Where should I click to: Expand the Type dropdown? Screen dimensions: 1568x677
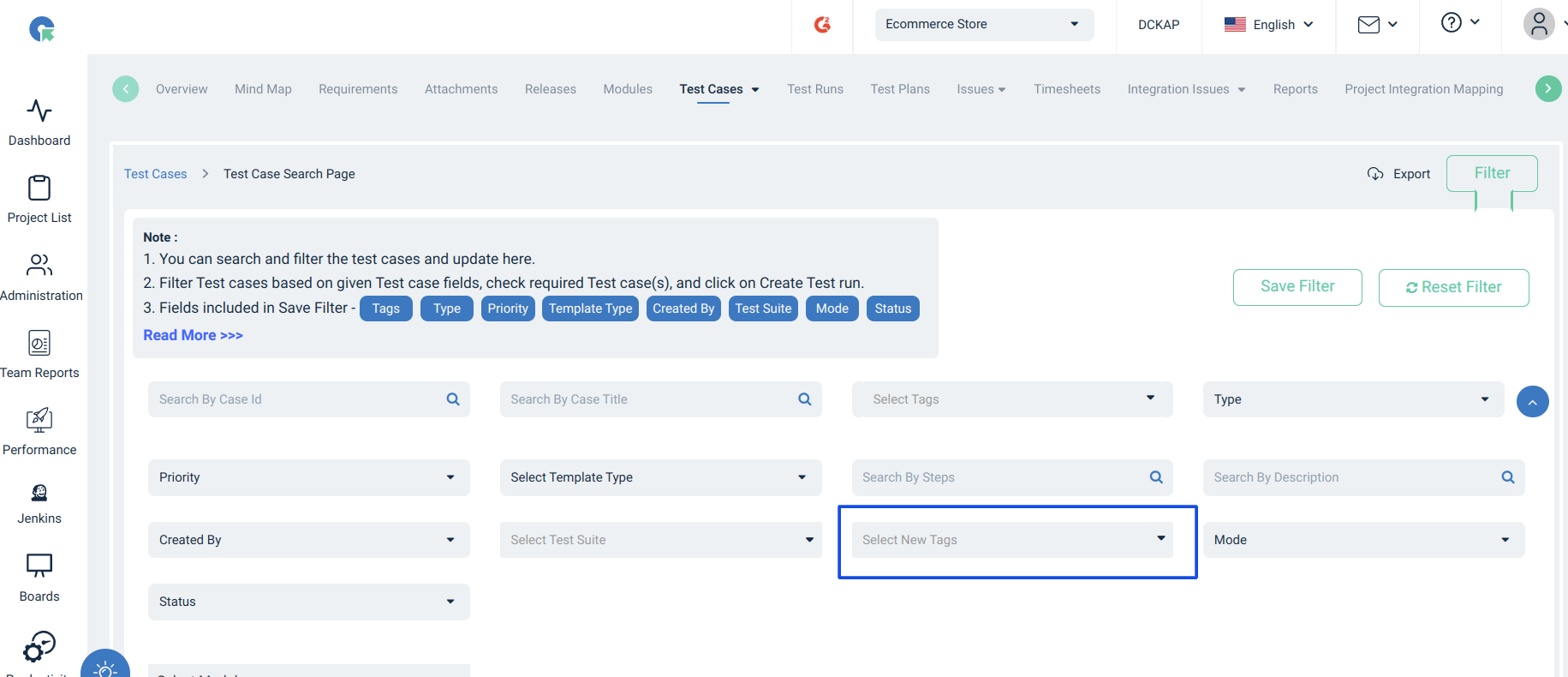1353,399
